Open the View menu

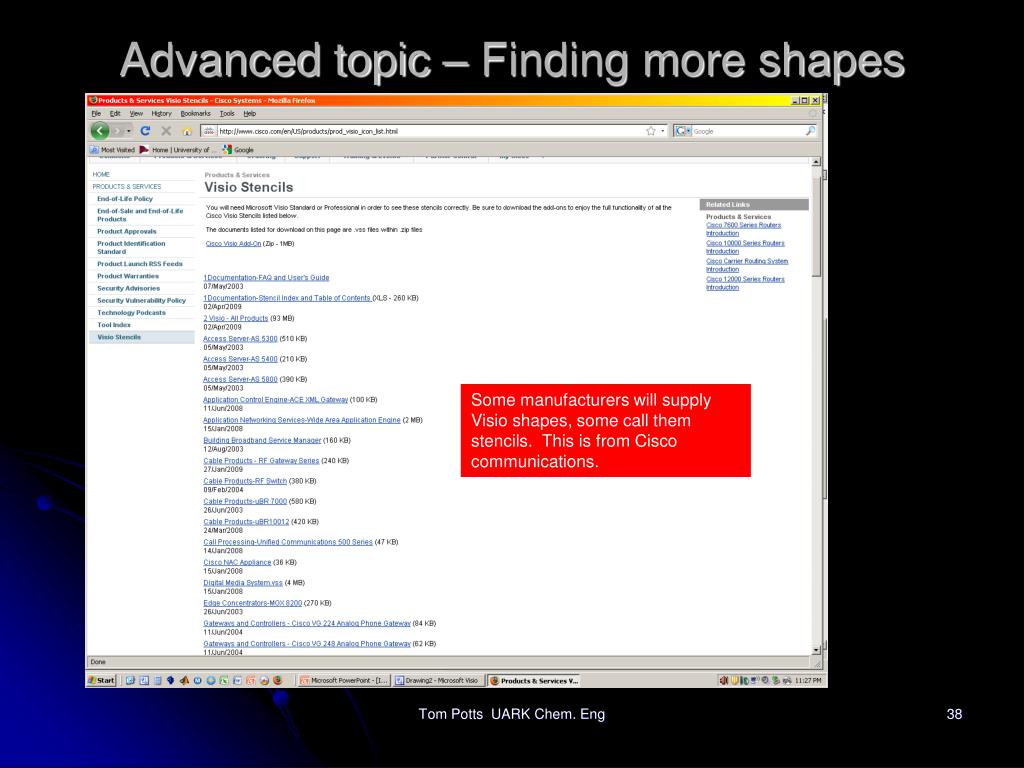pyautogui.click(x=136, y=113)
